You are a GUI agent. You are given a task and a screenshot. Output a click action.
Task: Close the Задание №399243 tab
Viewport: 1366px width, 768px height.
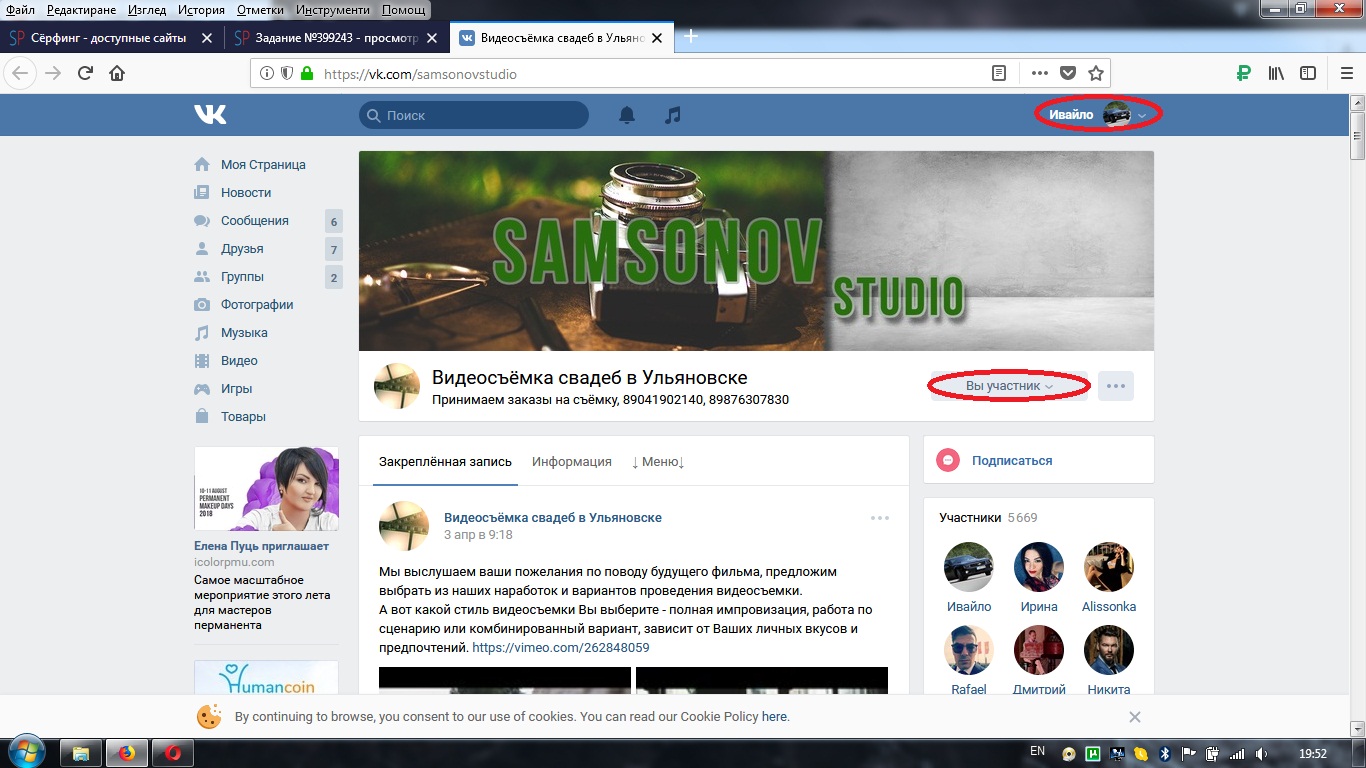point(433,38)
